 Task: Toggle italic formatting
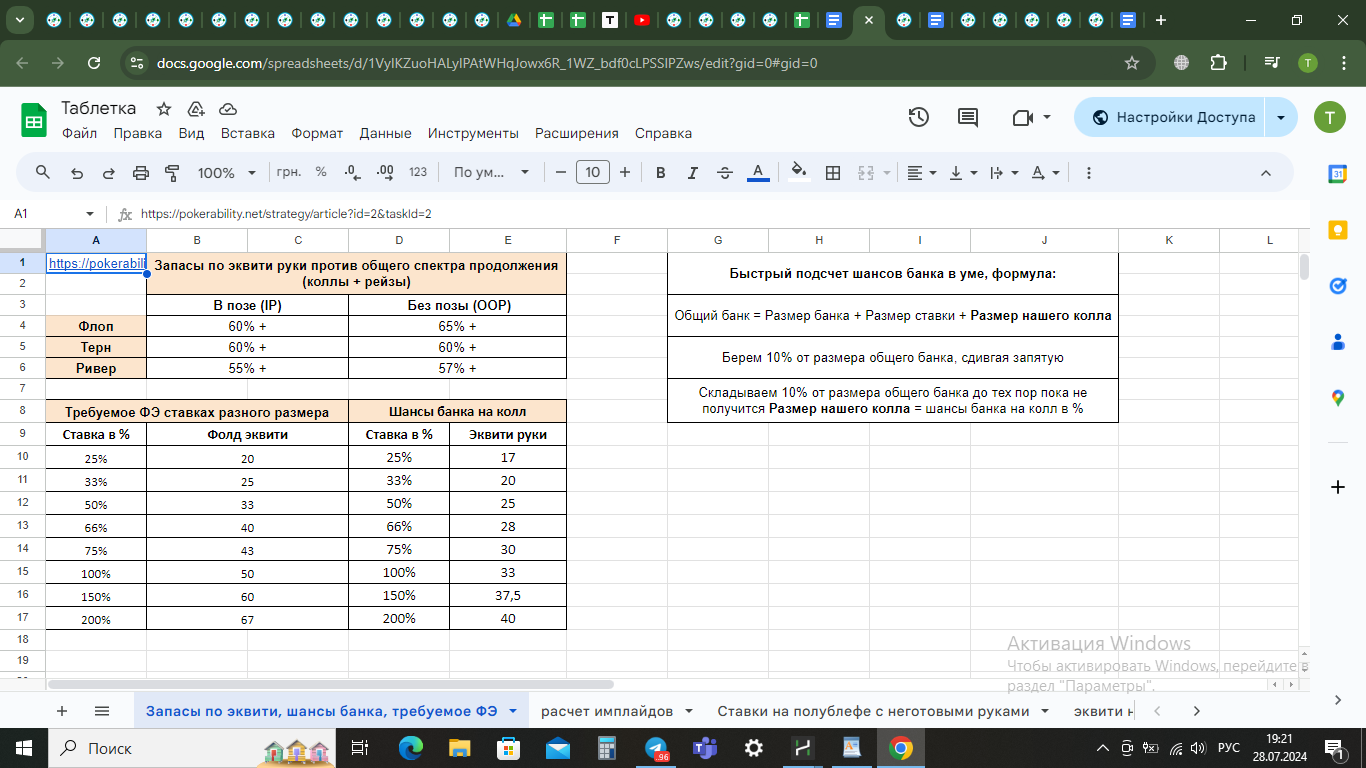coord(693,172)
